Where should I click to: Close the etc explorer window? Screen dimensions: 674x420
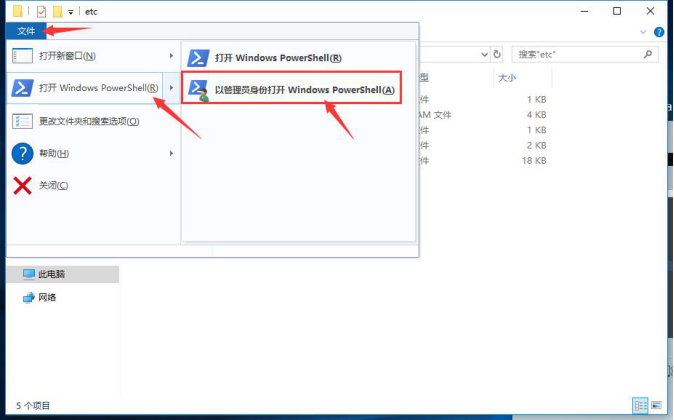pyautogui.click(x=650, y=11)
